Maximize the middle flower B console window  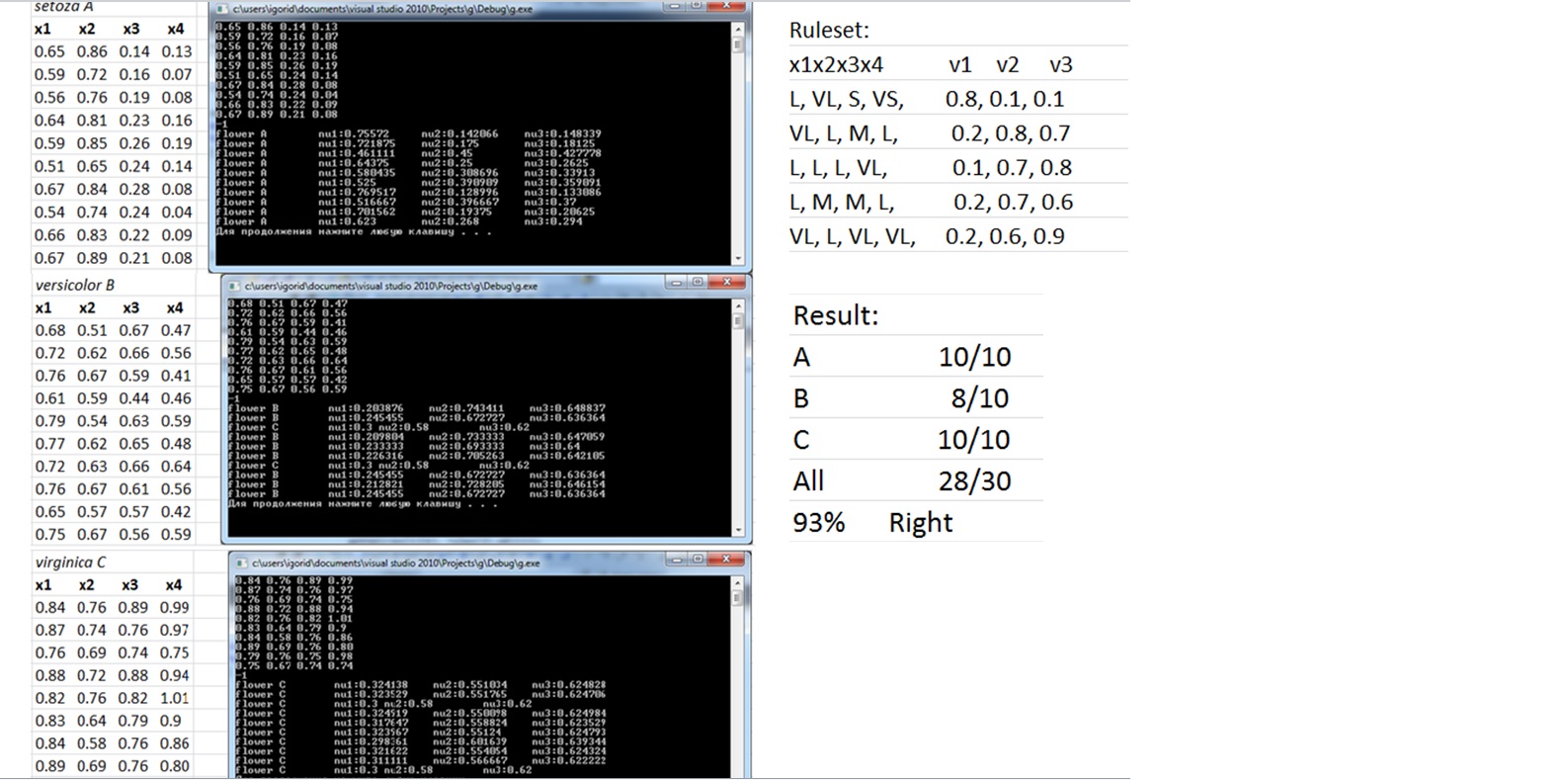(698, 284)
